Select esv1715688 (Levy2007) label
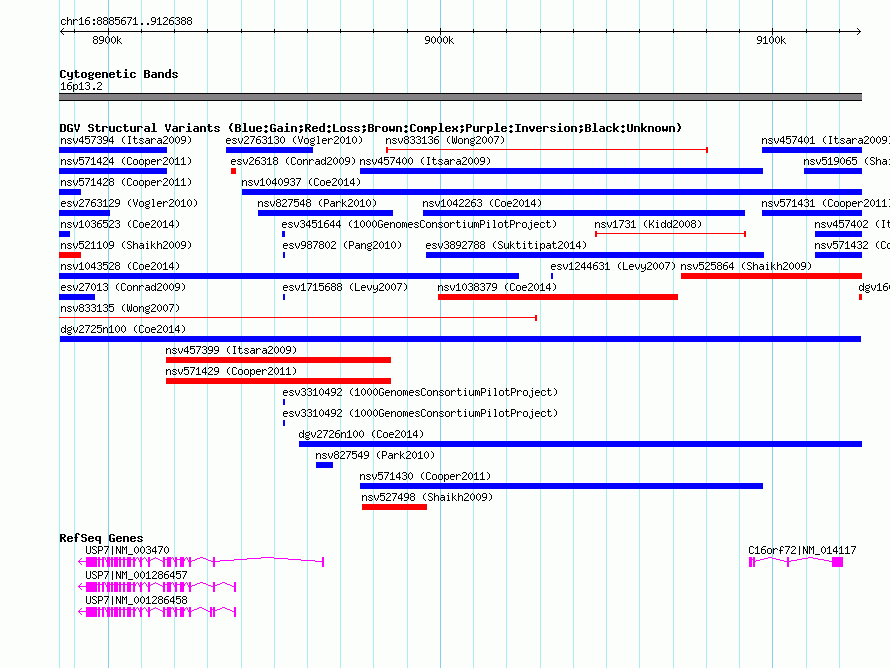This screenshot has width=890, height=668. click(x=345, y=287)
